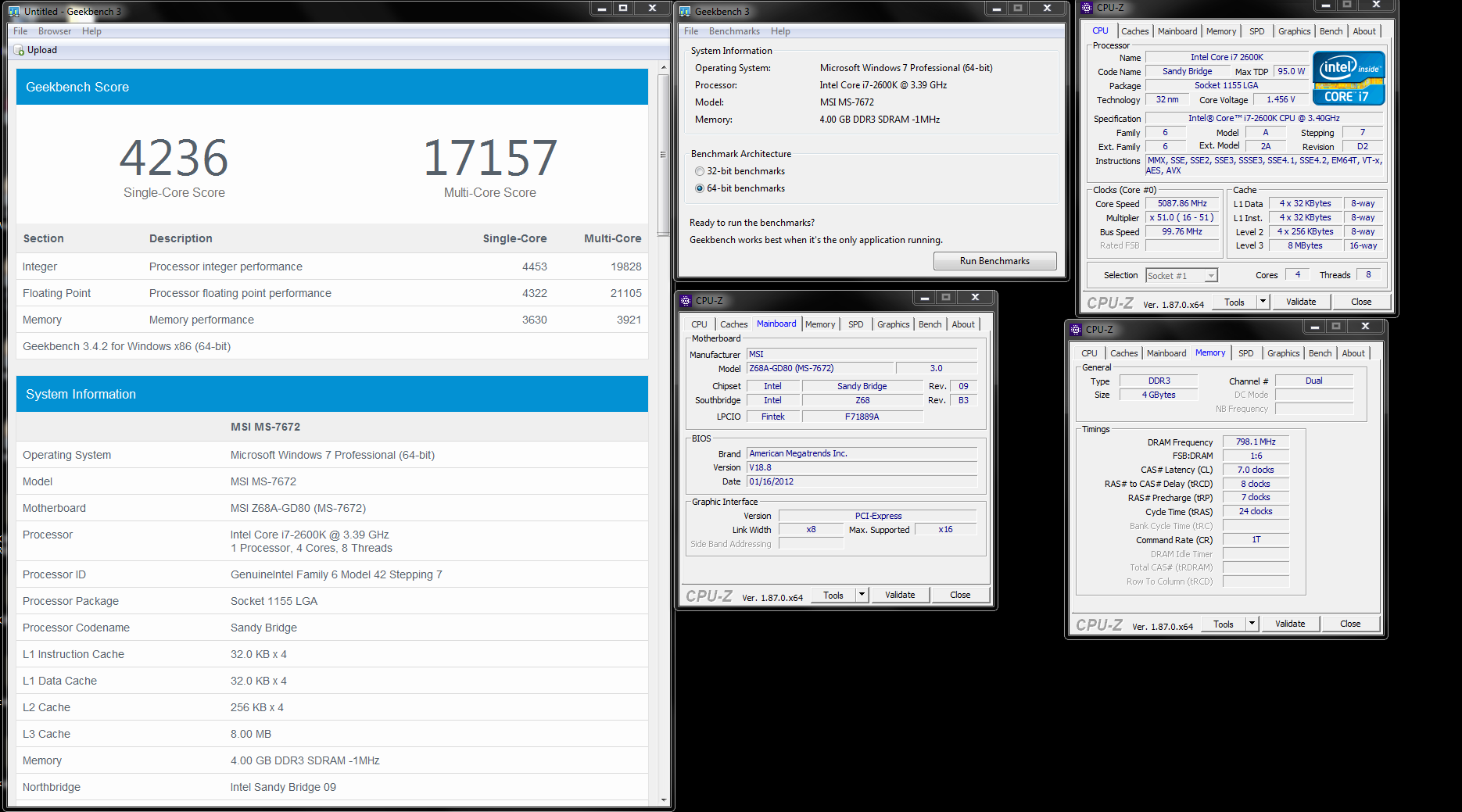Click the L3 Cache value 8.00 MB
The image size is (1462, 812).
[251, 734]
